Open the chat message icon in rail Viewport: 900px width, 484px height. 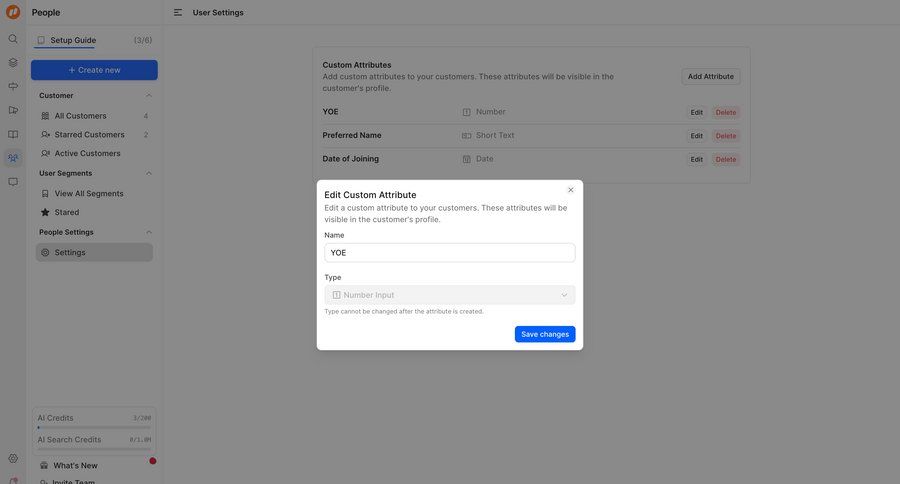tap(13, 182)
